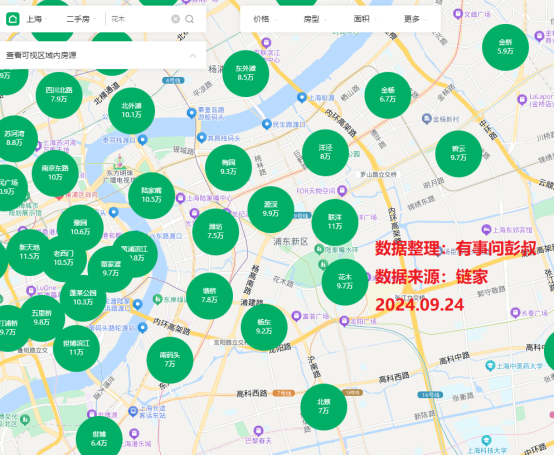Select the 陆家嘴 10.5万 district bubble

click(152, 195)
